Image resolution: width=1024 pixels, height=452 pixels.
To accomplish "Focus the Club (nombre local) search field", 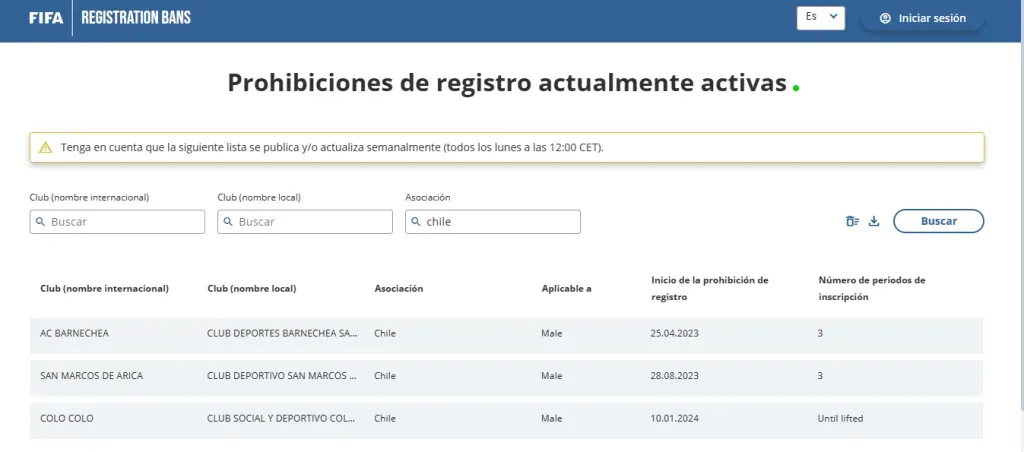I will pos(305,221).
